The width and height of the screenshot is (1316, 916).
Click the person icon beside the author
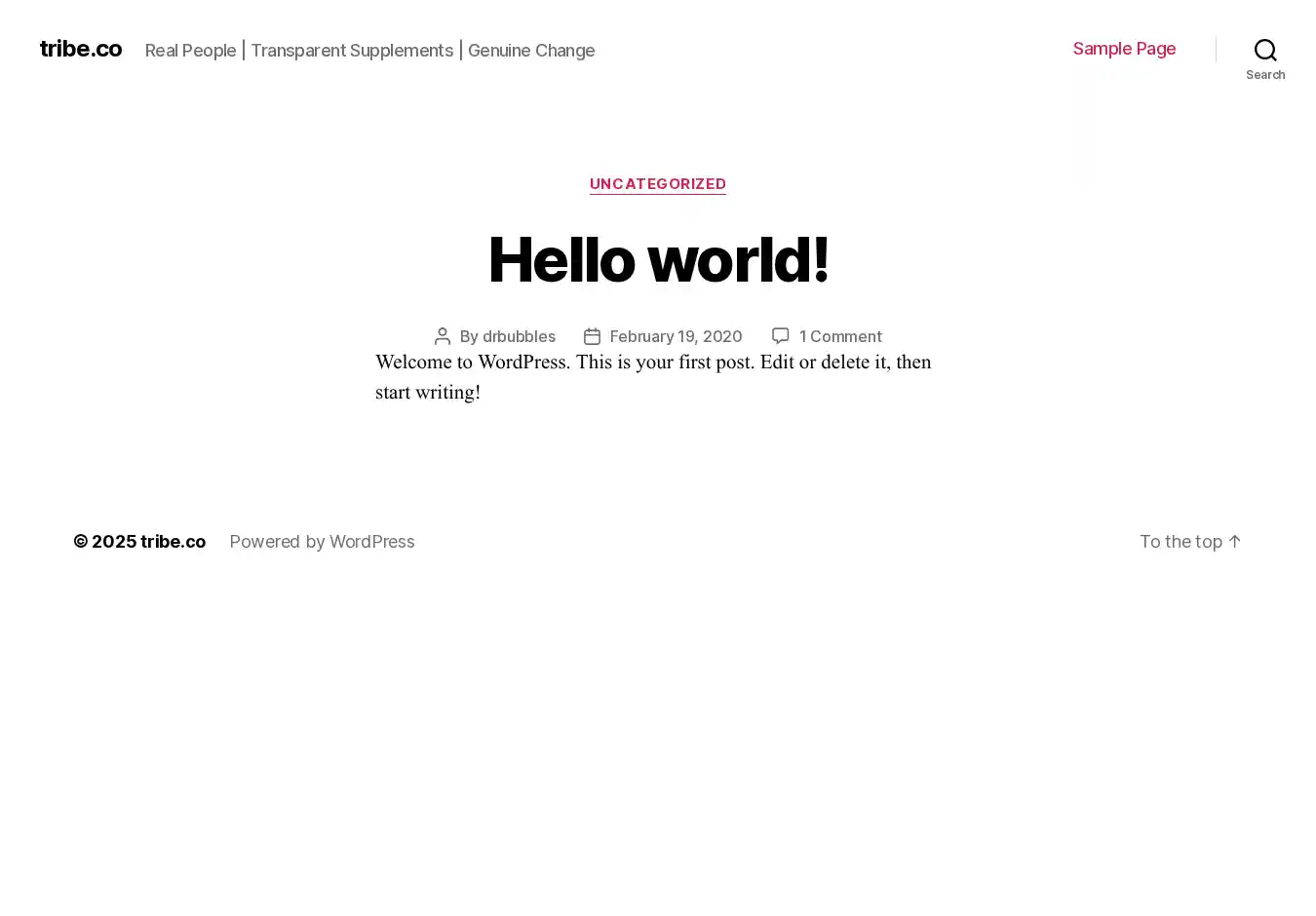click(x=442, y=336)
